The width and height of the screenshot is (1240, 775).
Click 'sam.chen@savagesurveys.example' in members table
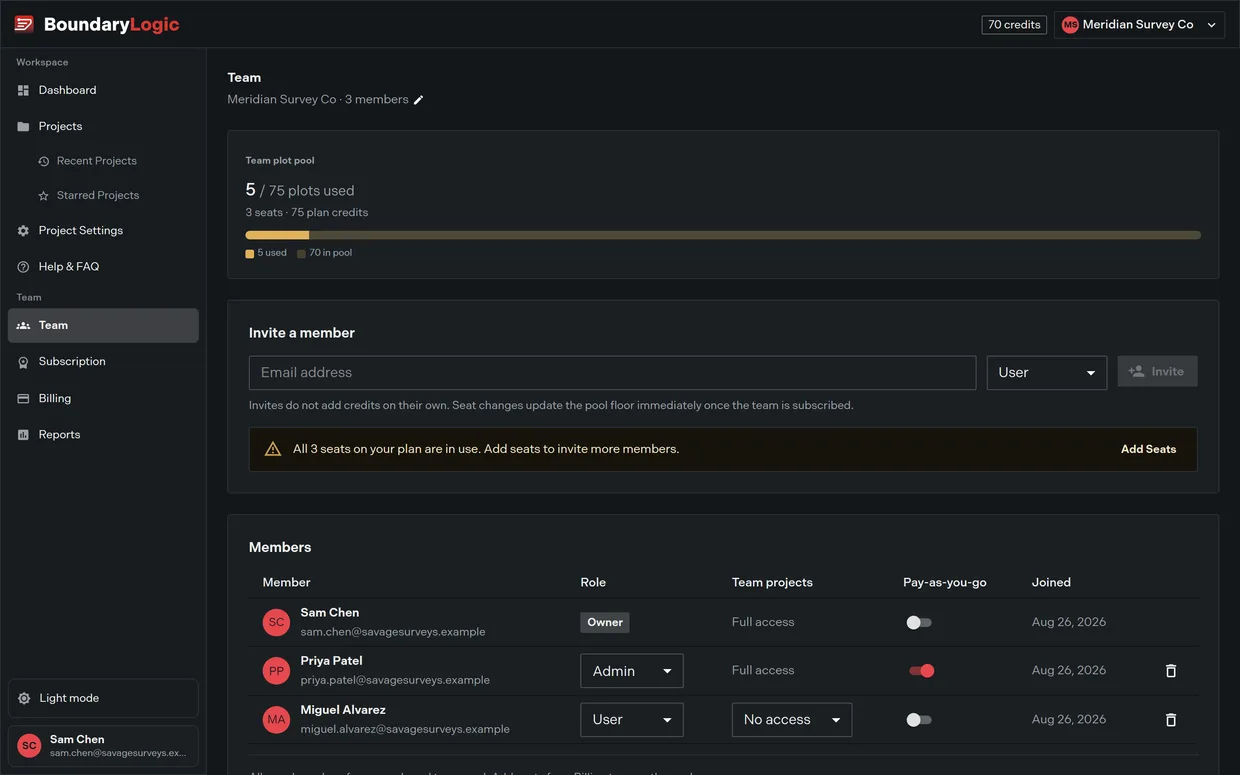click(393, 632)
